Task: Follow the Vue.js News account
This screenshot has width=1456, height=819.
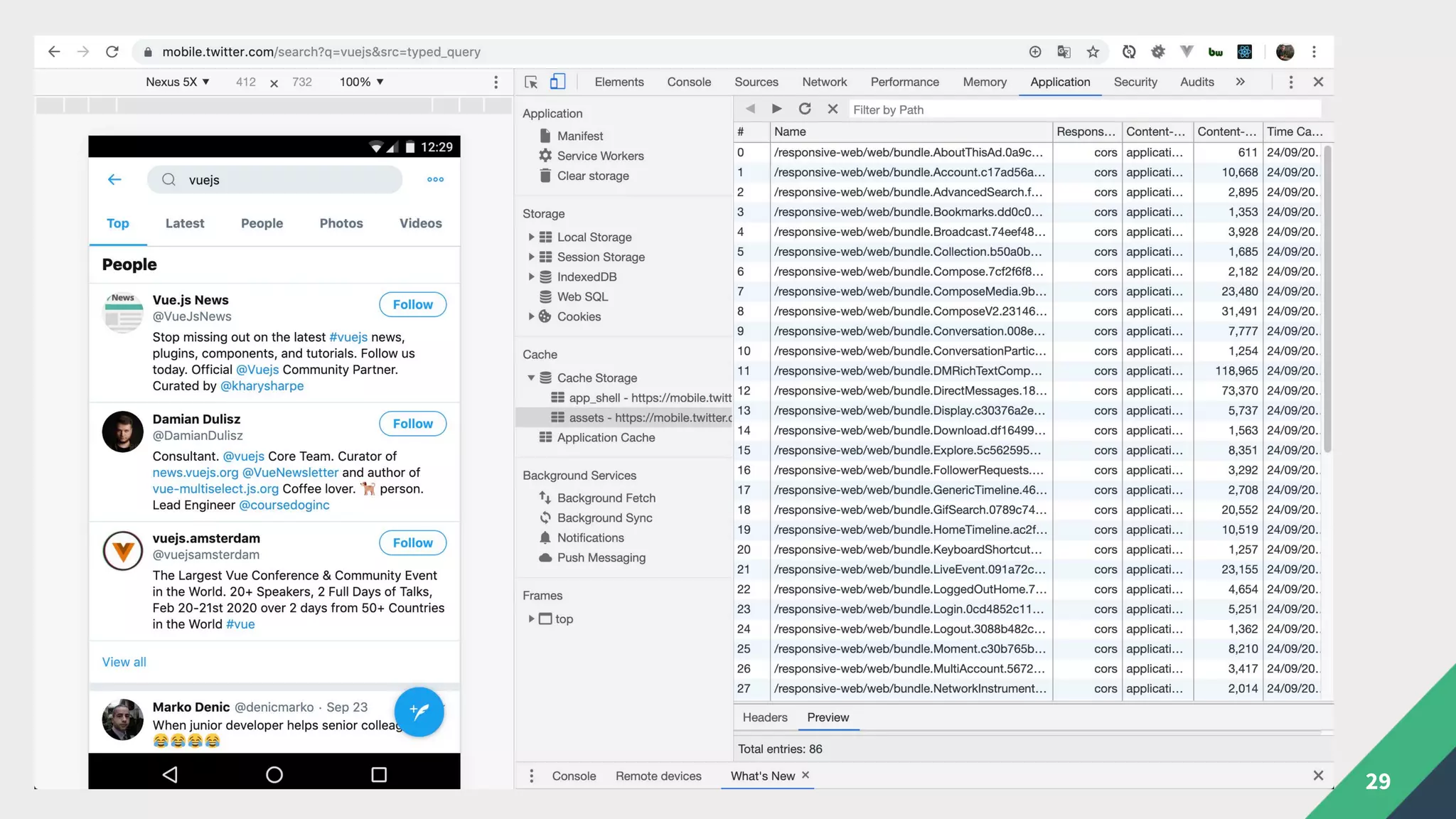Action: [x=412, y=304]
